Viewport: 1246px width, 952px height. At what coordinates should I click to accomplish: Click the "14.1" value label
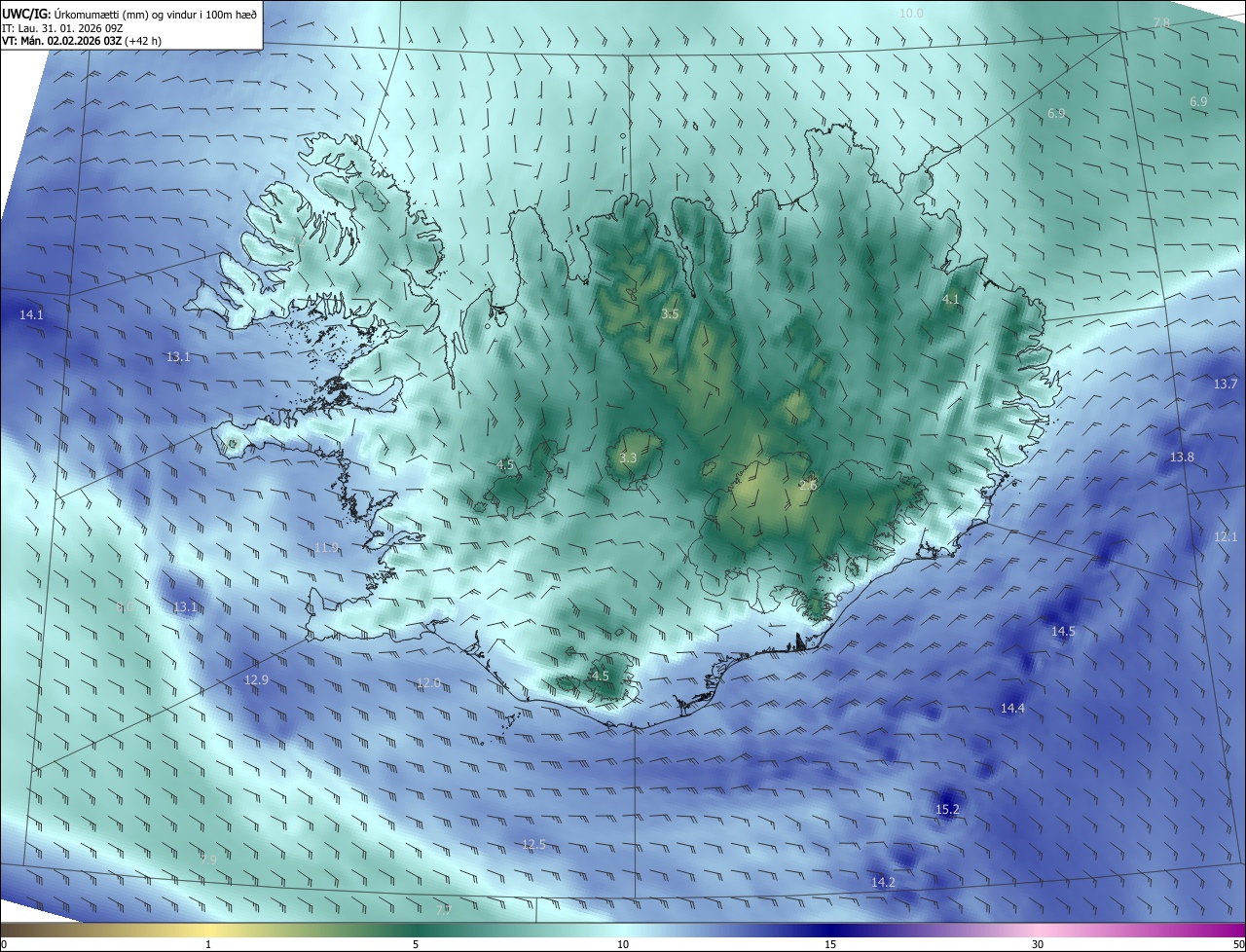point(31,315)
